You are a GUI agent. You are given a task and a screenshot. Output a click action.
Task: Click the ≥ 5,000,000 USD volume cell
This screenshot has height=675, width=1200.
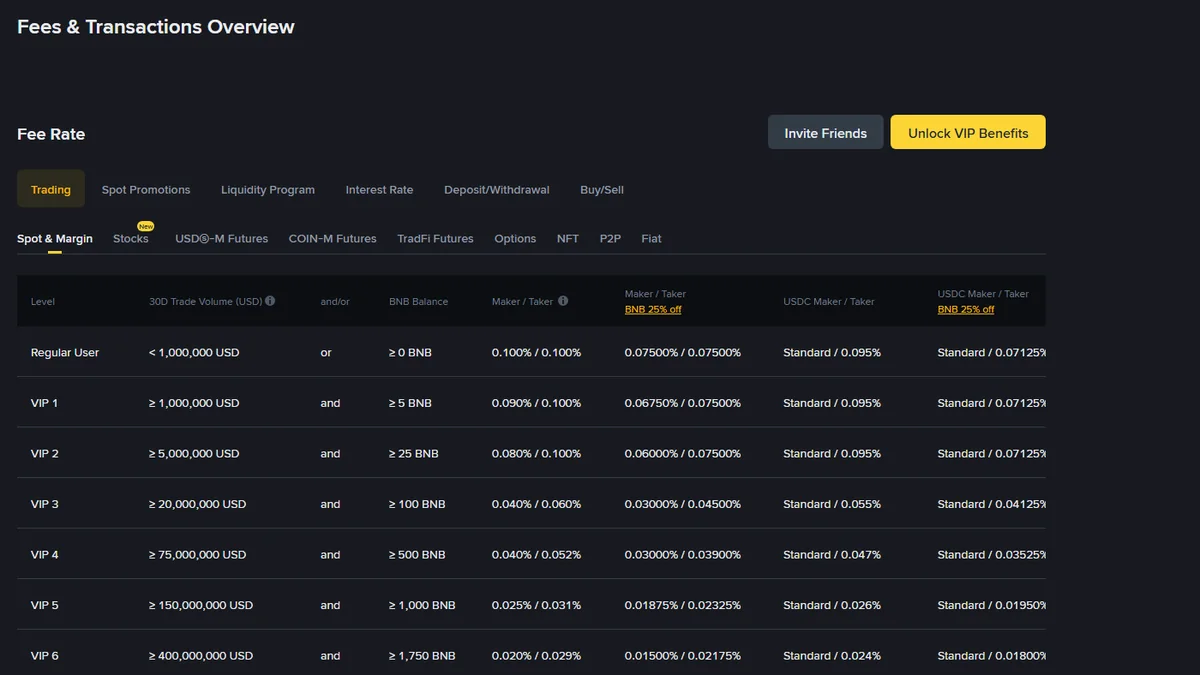[194, 453]
